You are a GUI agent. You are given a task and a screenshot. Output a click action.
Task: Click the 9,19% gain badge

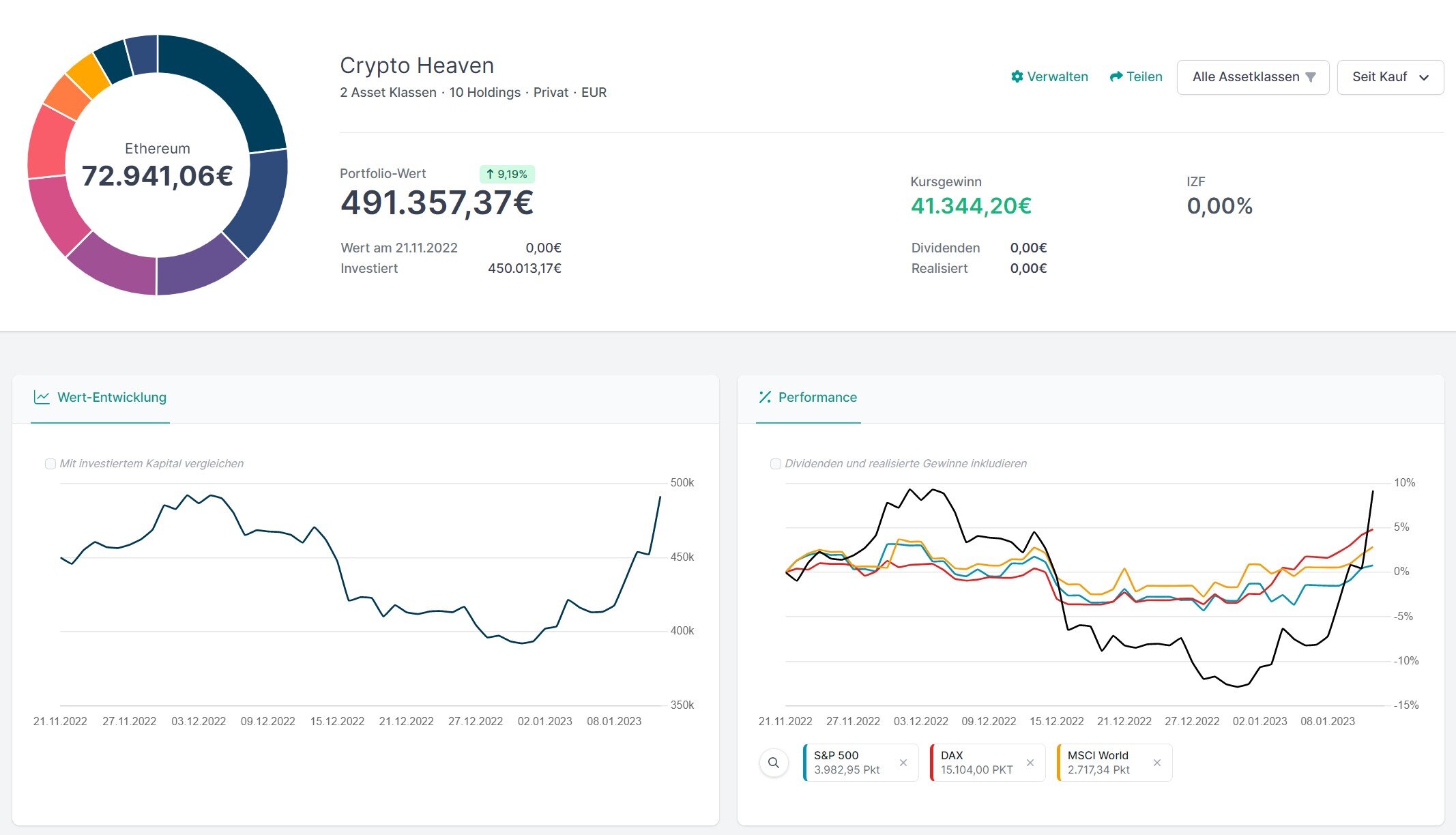coord(507,174)
